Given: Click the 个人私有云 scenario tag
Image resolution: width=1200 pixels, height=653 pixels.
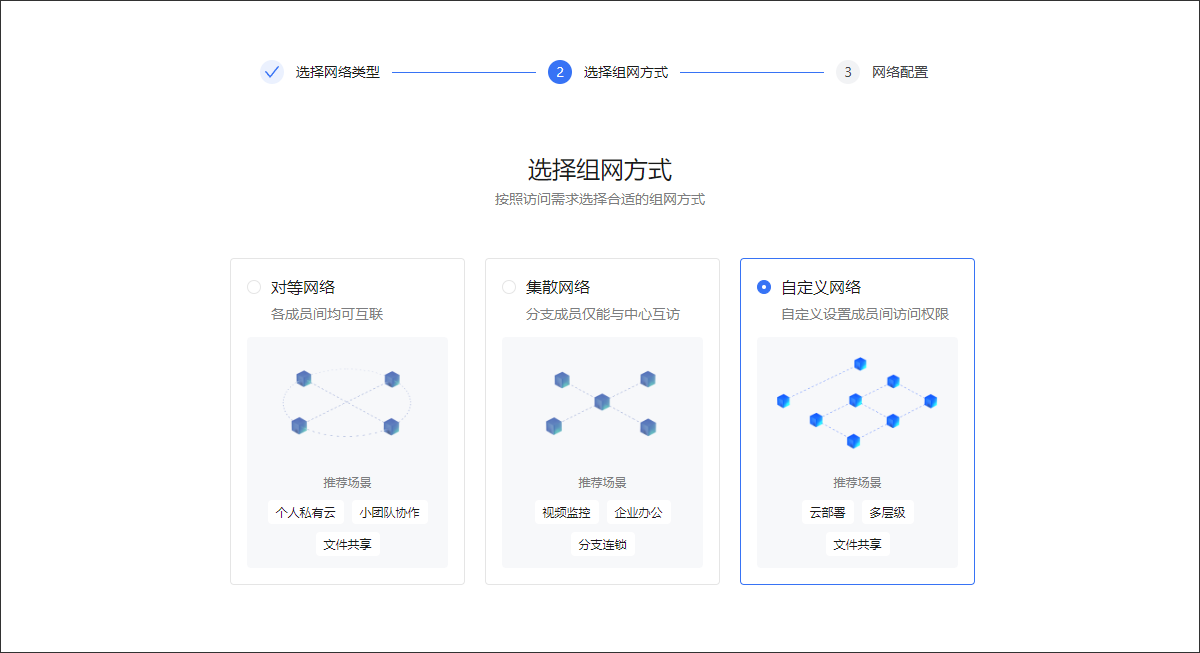Looking at the screenshot, I should (x=306, y=513).
